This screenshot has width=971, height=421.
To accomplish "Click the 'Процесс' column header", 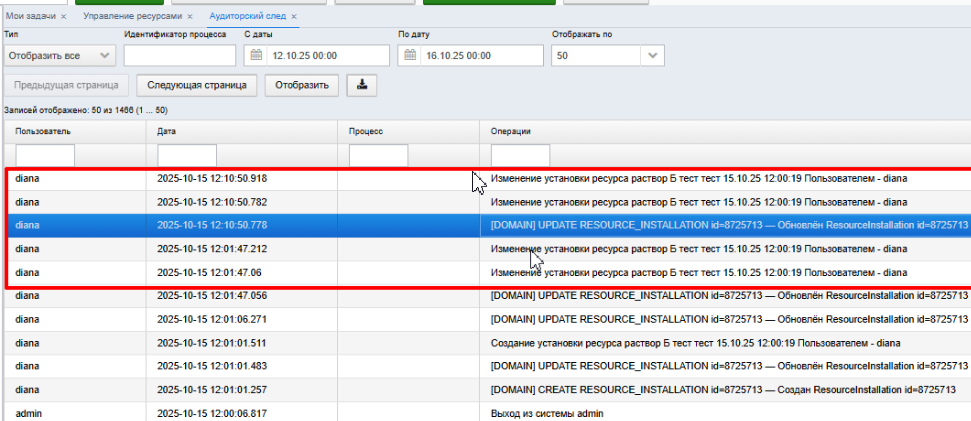I will [408, 132].
